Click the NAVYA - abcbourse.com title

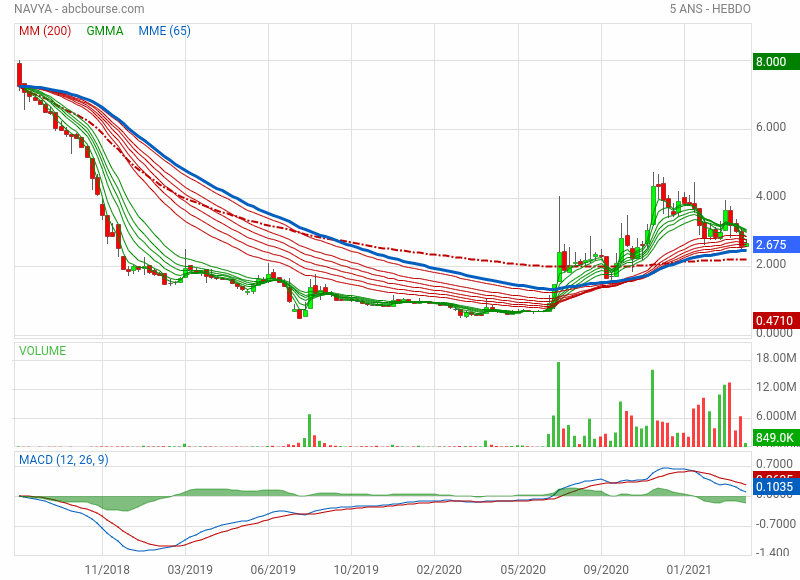79,9
